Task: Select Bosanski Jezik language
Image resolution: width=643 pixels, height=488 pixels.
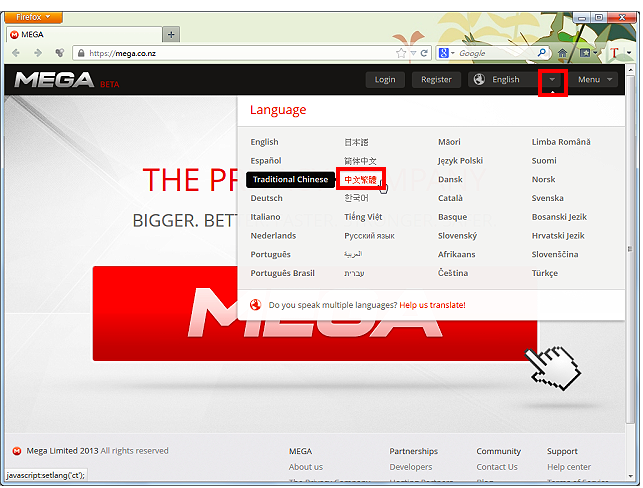Action: tap(559, 217)
